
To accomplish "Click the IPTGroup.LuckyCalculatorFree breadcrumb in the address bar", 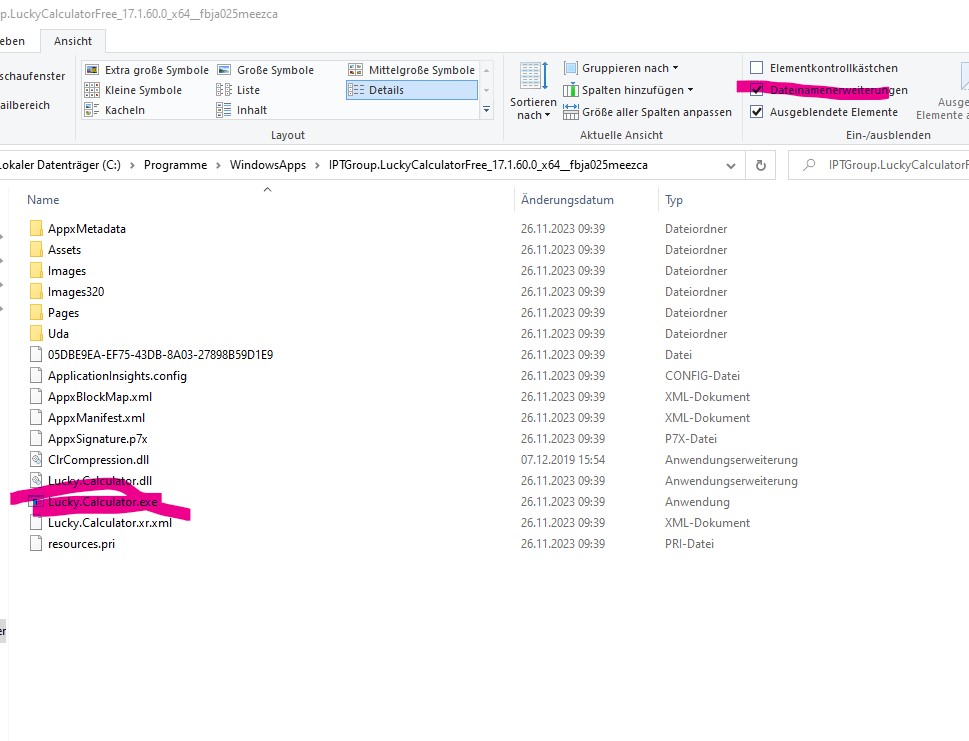I will pyautogui.click(x=488, y=165).
